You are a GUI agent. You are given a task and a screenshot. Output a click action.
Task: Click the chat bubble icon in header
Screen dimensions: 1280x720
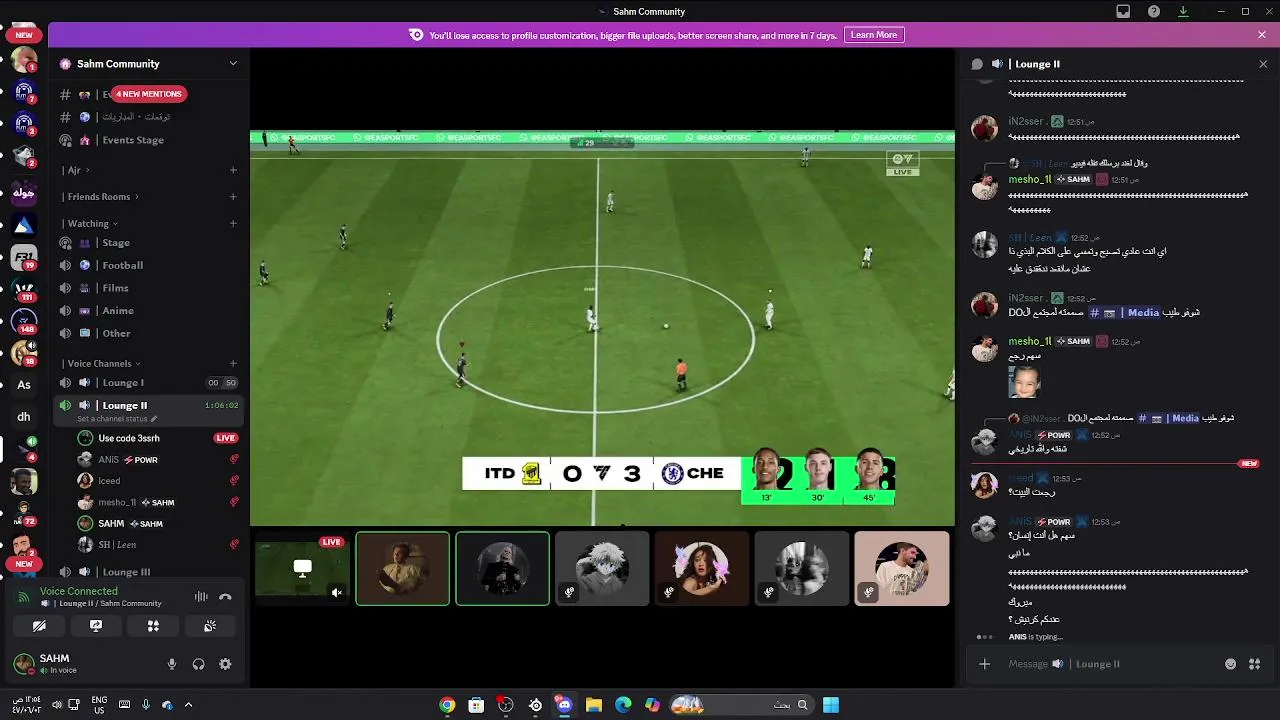point(977,64)
